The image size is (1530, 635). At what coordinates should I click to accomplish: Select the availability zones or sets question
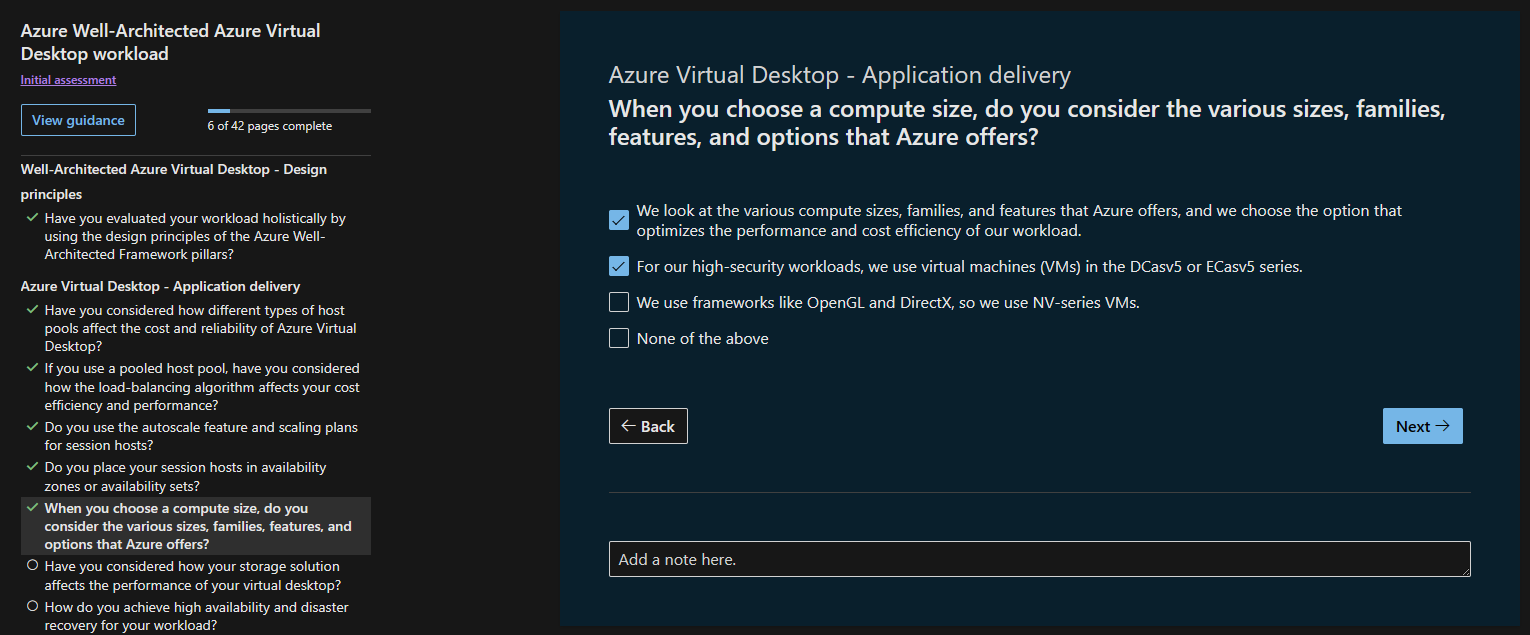[185, 476]
